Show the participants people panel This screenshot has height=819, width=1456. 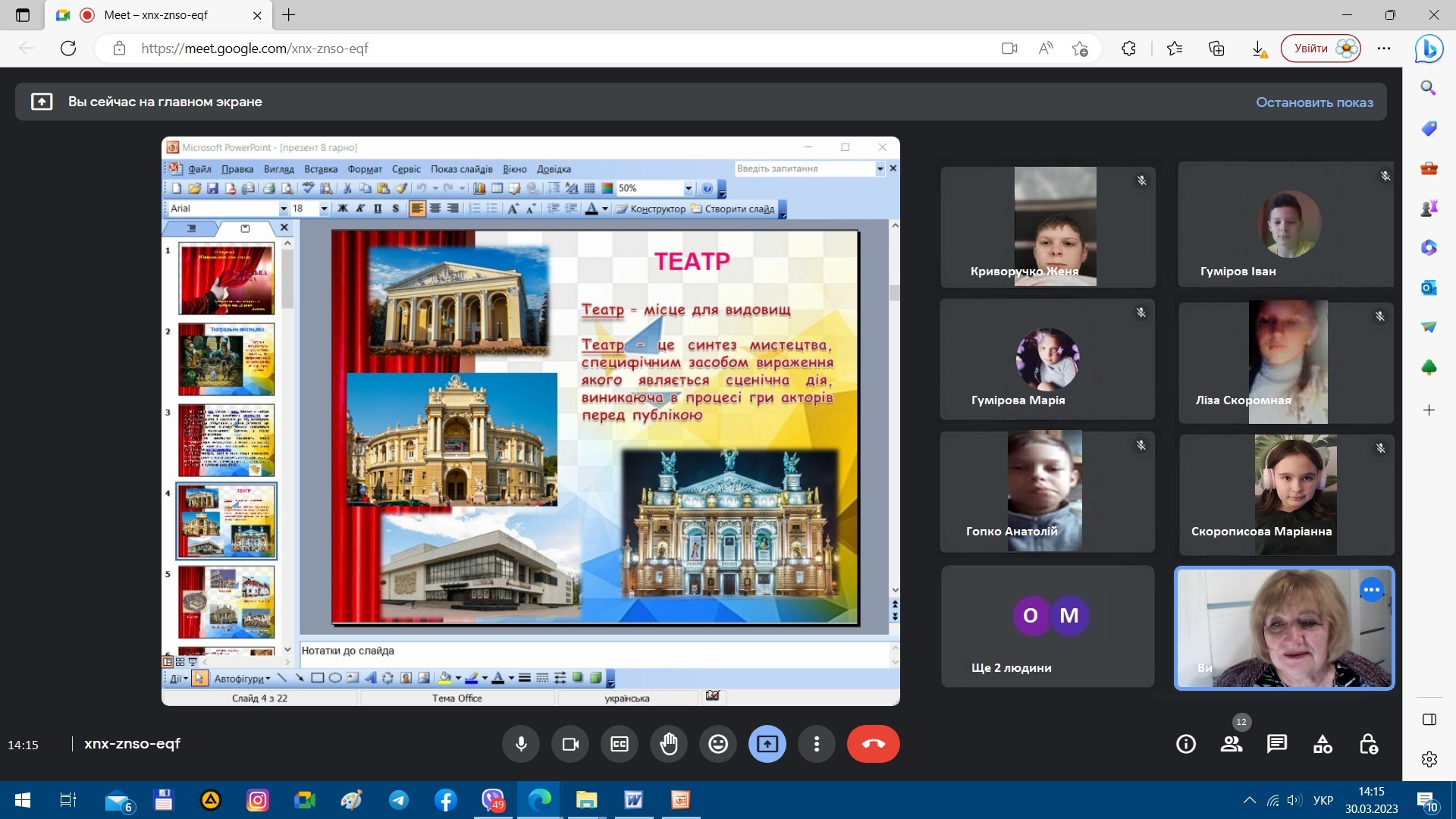1232,745
